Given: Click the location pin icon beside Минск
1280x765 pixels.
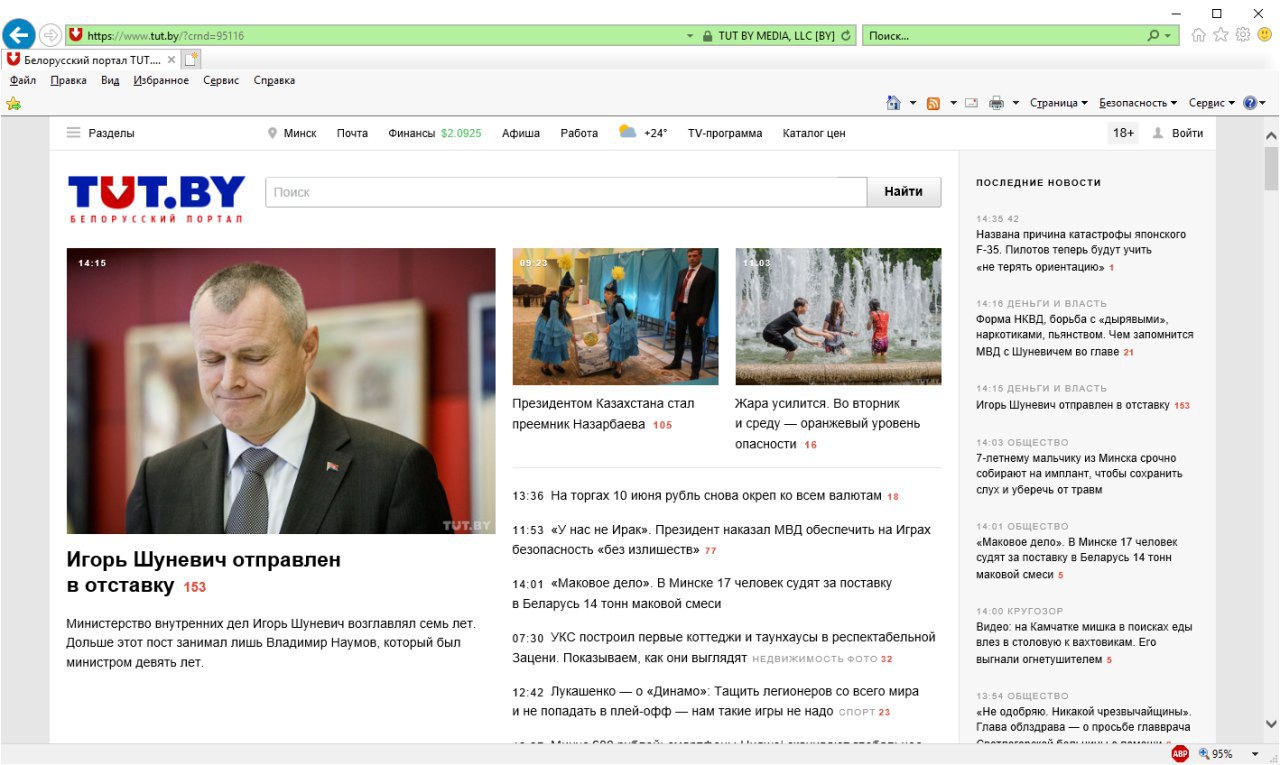Looking at the screenshot, I should tap(272, 133).
